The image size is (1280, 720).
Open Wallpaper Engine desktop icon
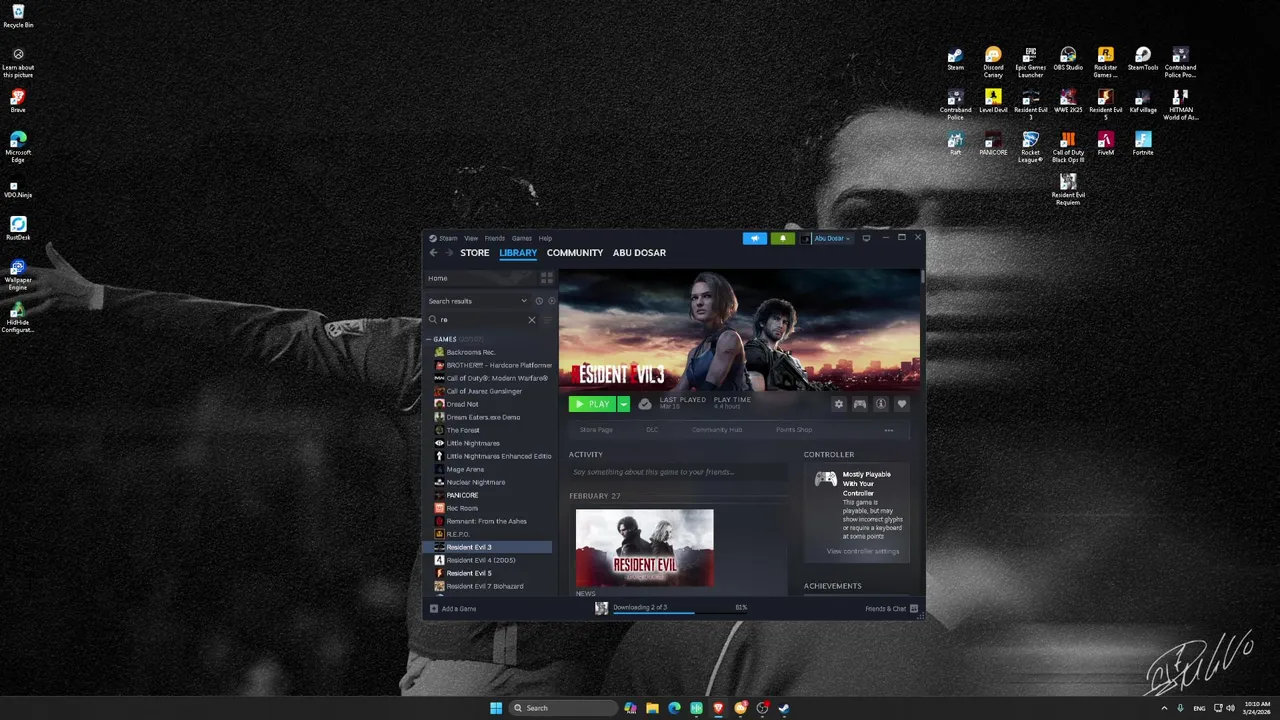pyautogui.click(x=18, y=274)
